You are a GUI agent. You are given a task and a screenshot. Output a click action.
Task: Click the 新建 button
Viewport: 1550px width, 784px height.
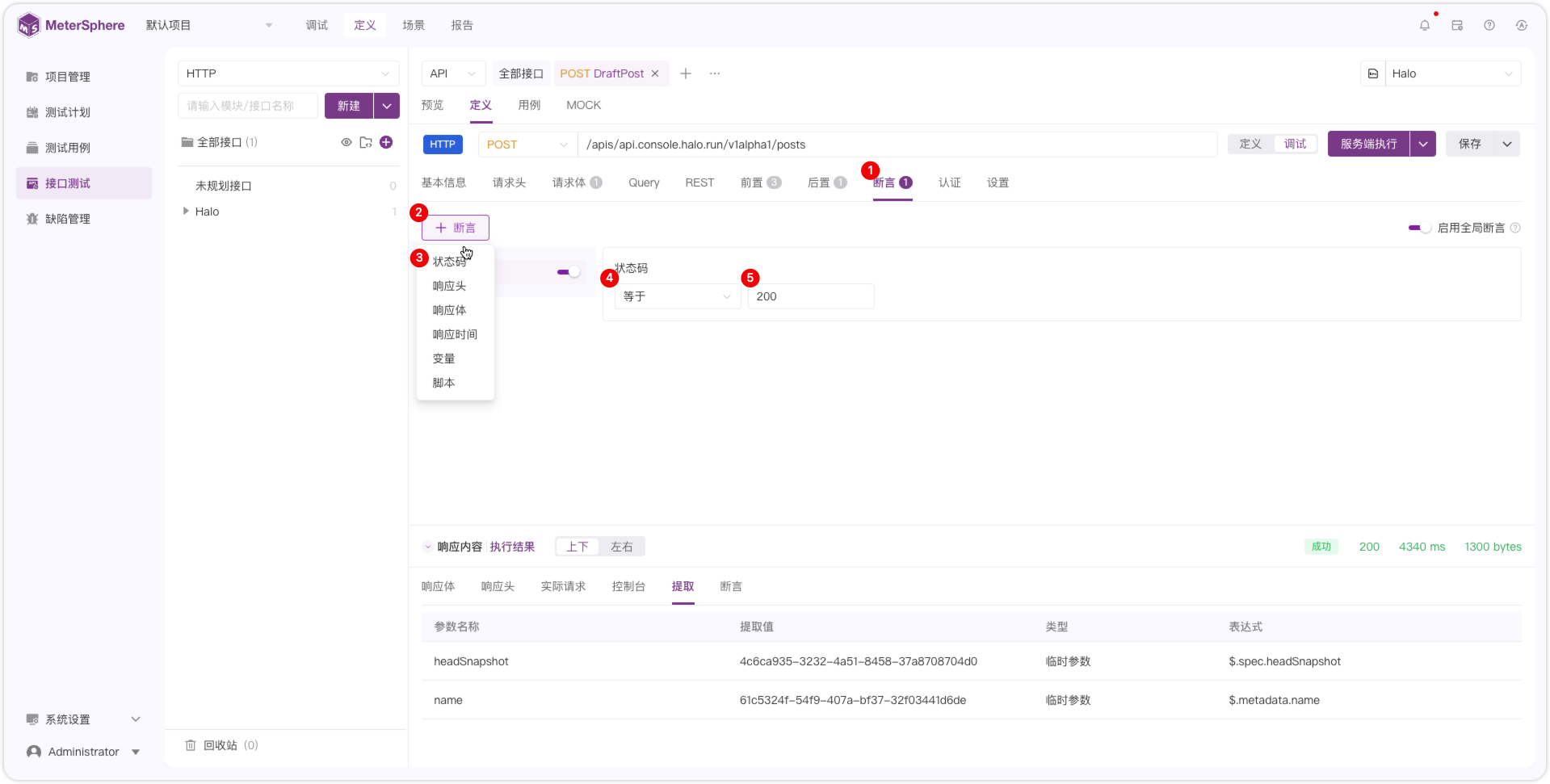click(x=349, y=106)
